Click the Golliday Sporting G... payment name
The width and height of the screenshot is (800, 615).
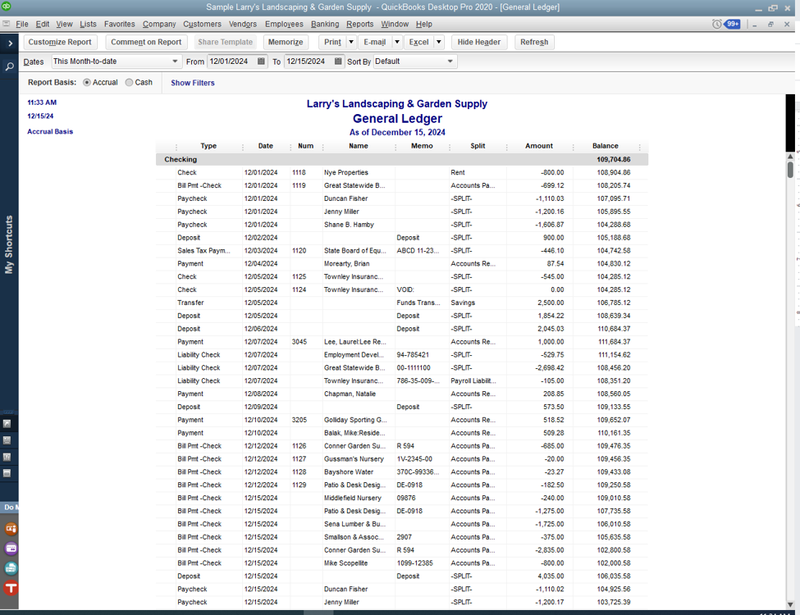(x=355, y=420)
